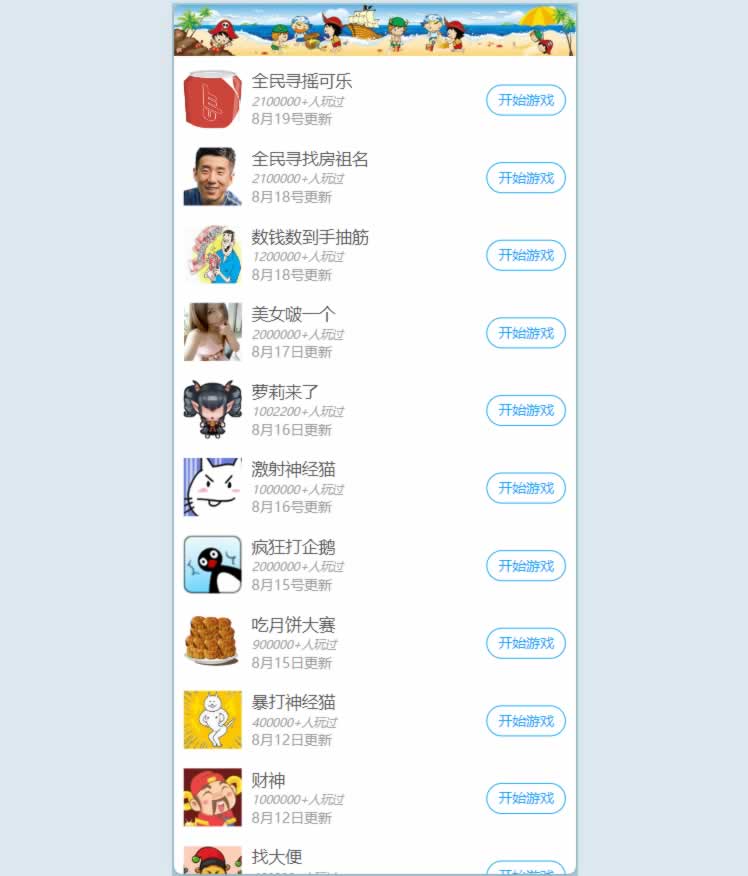Tap the angry white cat icon

pyautogui.click(x=212, y=487)
